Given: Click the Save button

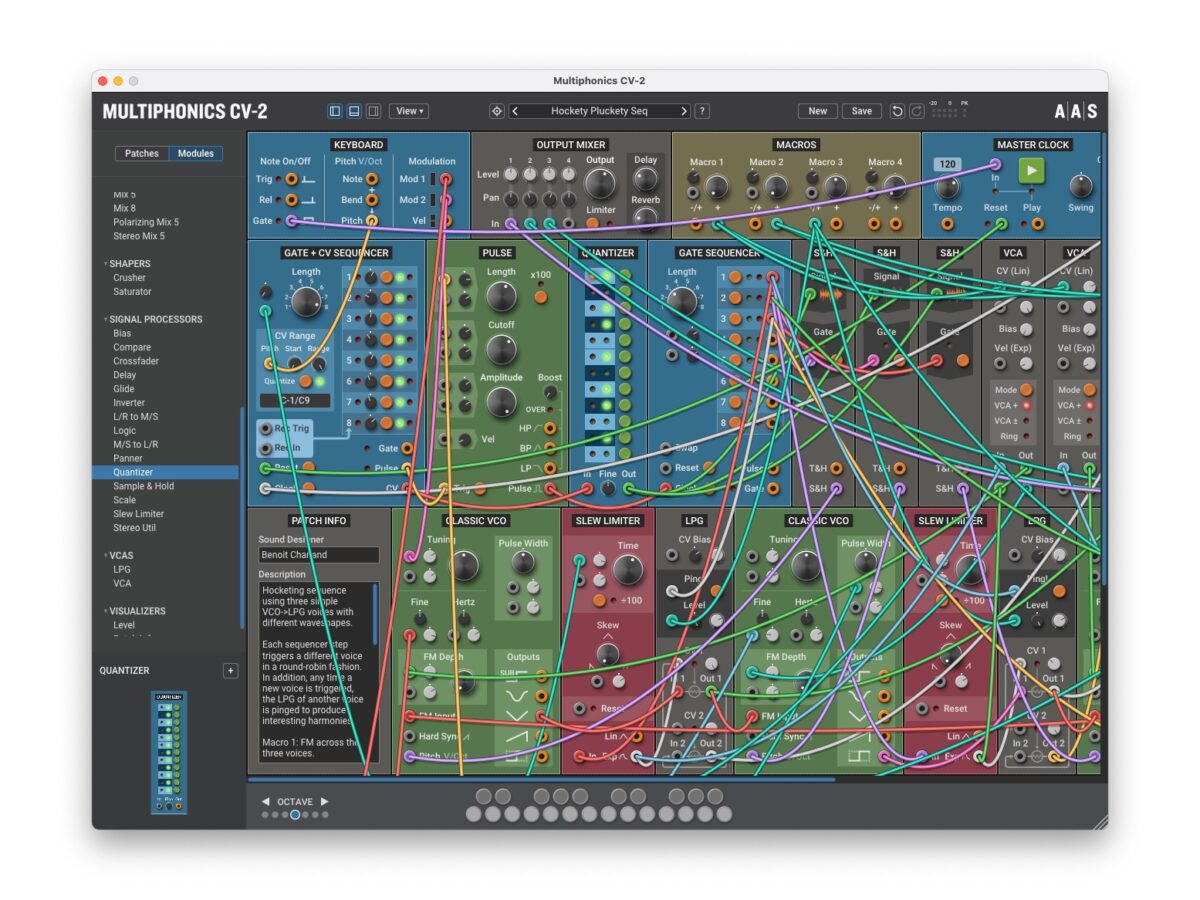Looking at the screenshot, I should pos(861,111).
